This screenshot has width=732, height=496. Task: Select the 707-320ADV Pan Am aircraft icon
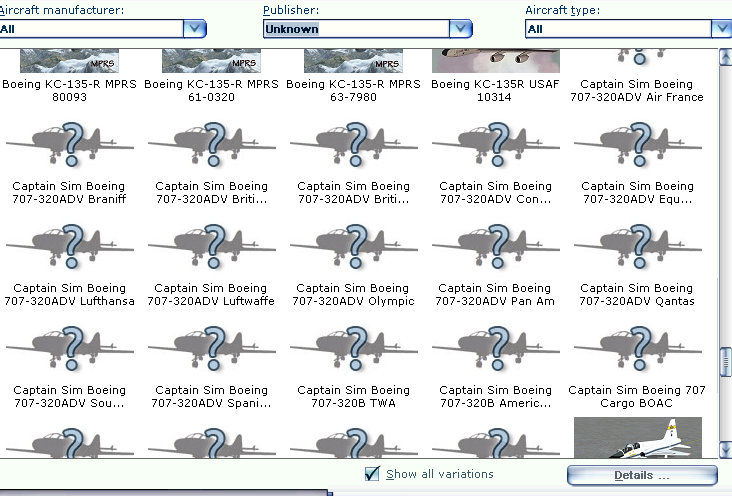tap(495, 244)
